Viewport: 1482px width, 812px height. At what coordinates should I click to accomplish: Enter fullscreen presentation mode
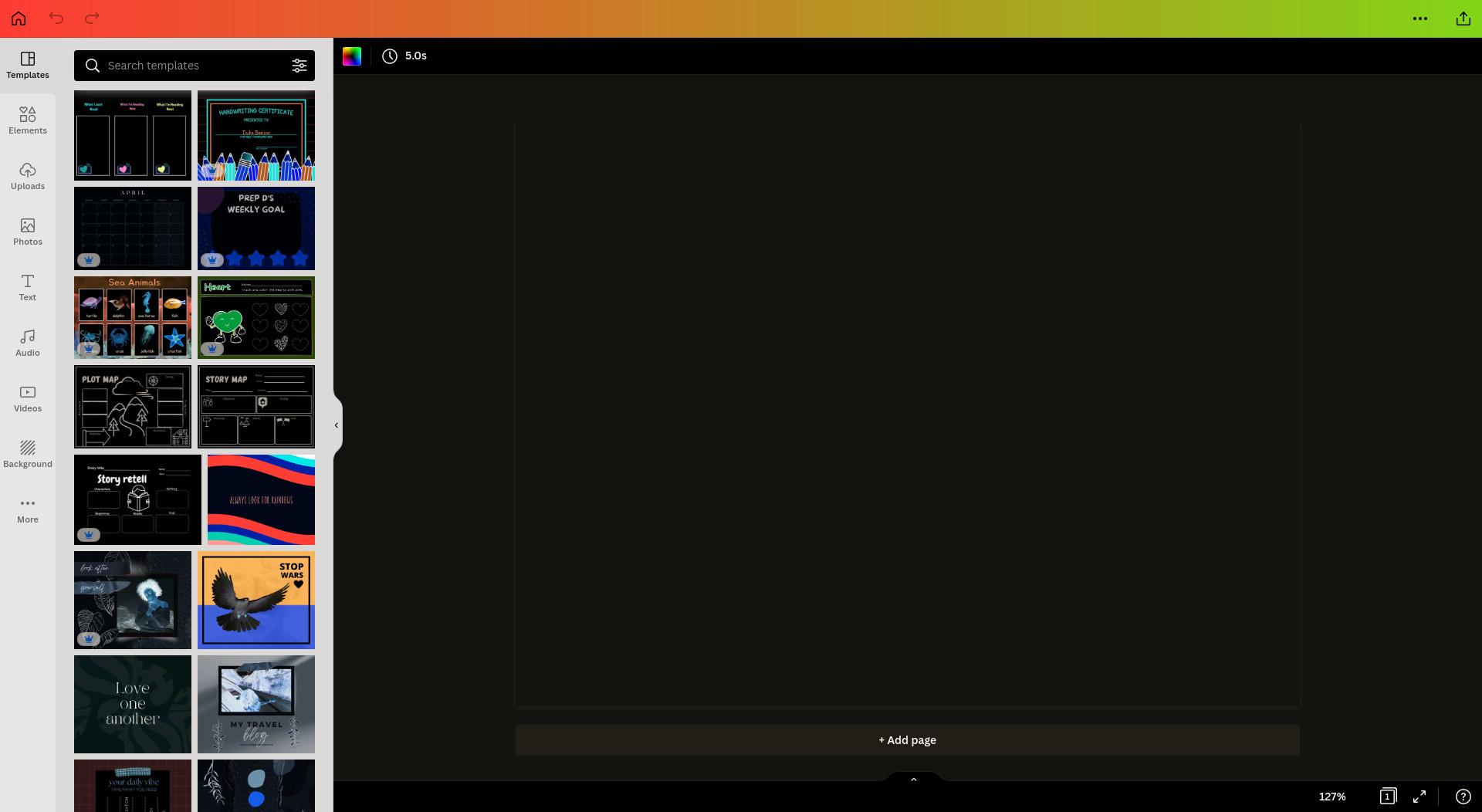pyautogui.click(x=1419, y=797)
